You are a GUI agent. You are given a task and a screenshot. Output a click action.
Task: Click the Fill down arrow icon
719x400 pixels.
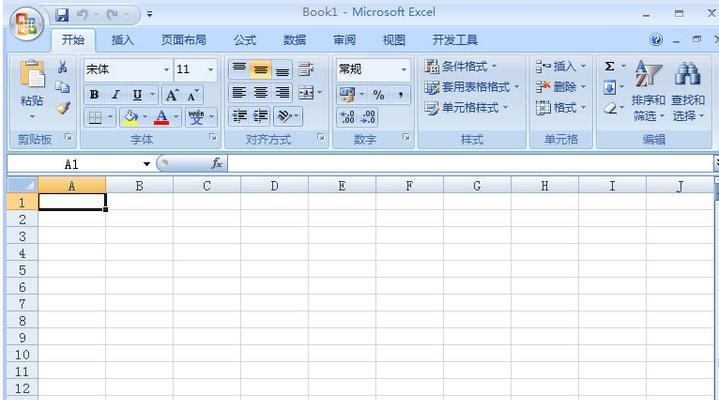(x=609, y=87)
